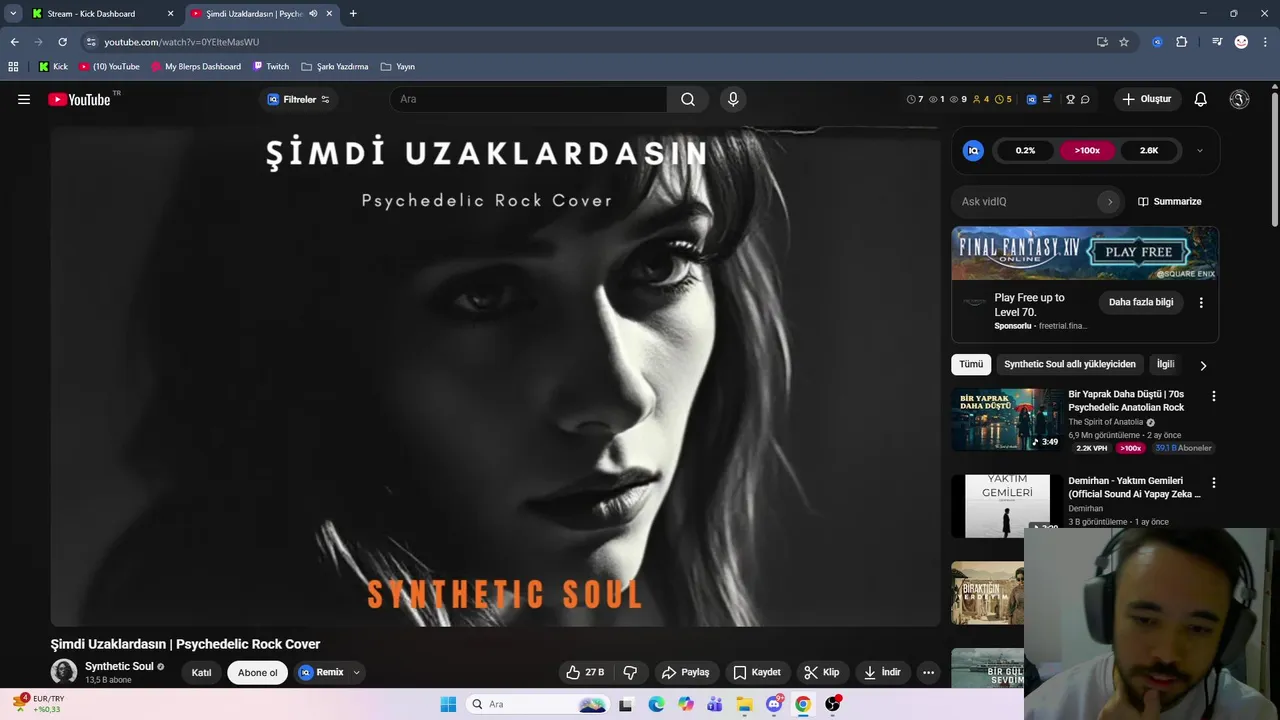1280x720 pixels.
Task: Open My Blerps Dashboard bookmark
Action: [196, 67]
